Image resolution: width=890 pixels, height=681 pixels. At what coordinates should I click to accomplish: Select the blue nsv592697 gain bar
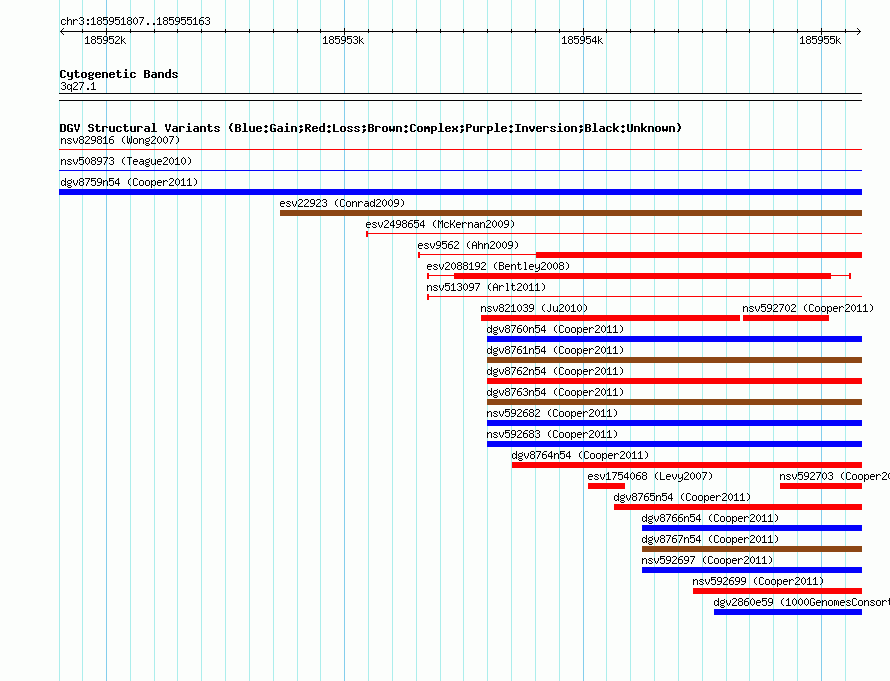tap(752, 570)
